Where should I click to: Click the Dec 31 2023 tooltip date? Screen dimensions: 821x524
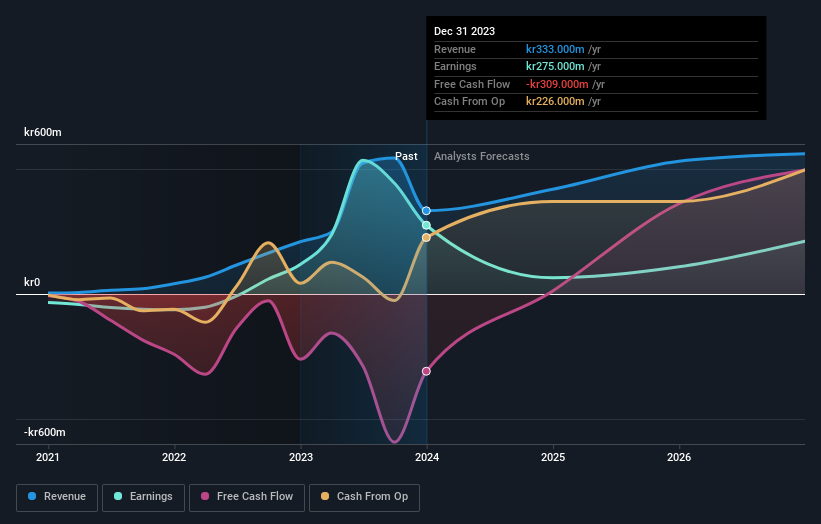pyautogui.click(x=464, y=31)
